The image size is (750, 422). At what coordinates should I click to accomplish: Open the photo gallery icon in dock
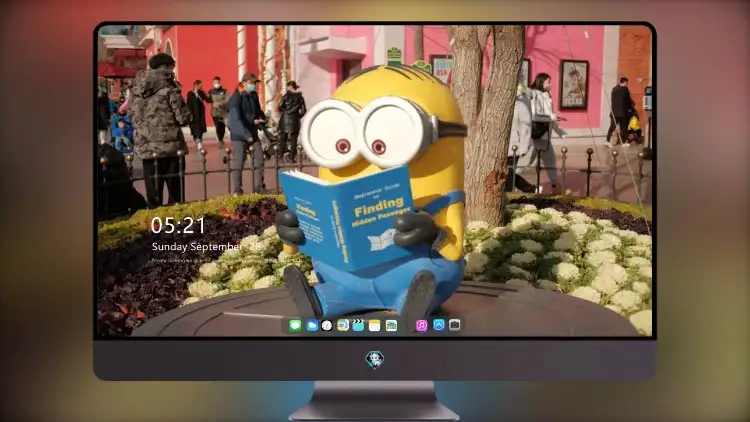(x=391, y=325)
